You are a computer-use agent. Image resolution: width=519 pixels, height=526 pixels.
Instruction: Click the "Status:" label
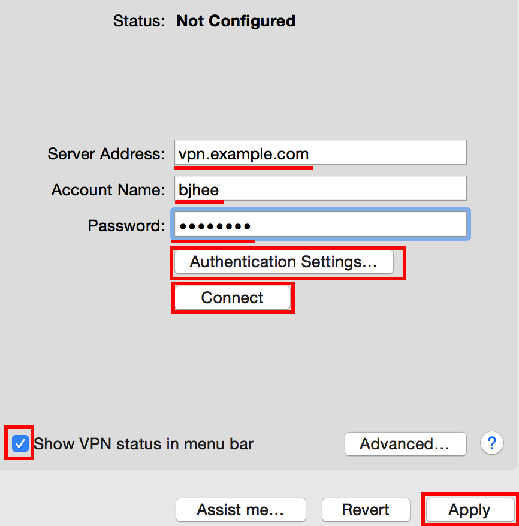point(139,21)
